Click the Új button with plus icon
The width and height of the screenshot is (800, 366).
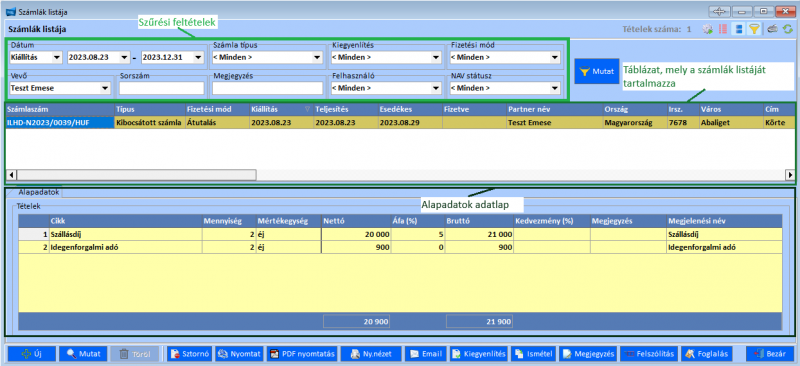[x=32, y=354]
